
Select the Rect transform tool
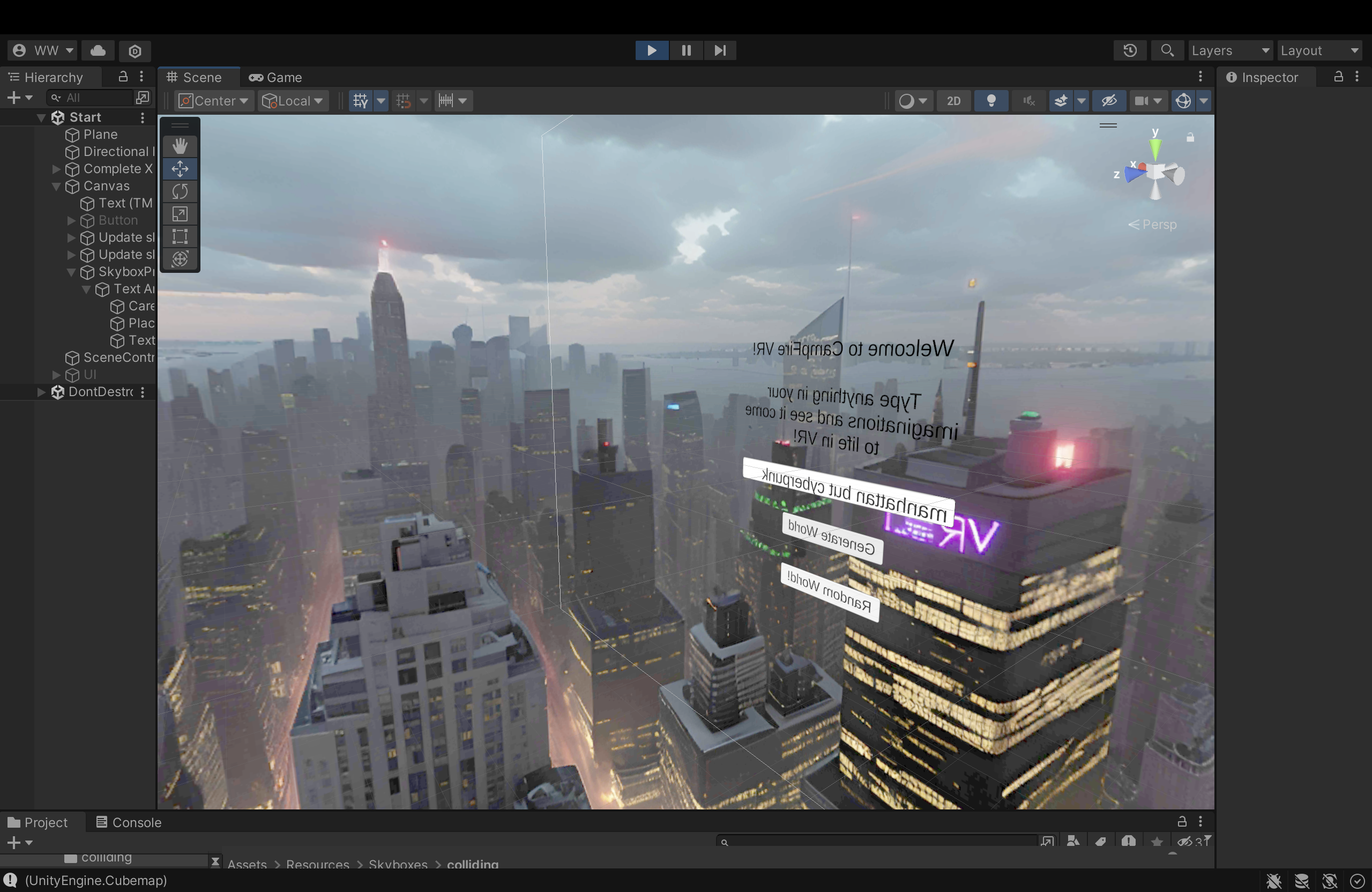click(180, 236)
